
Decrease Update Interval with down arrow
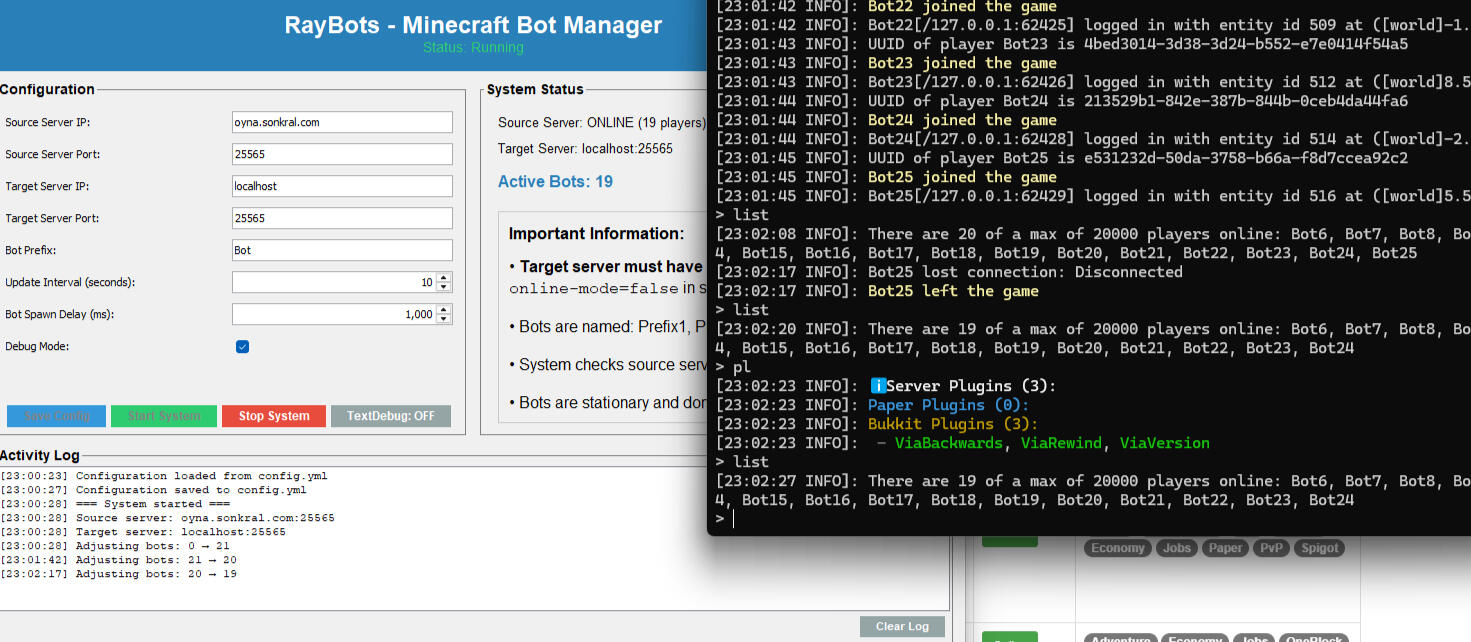444,287
